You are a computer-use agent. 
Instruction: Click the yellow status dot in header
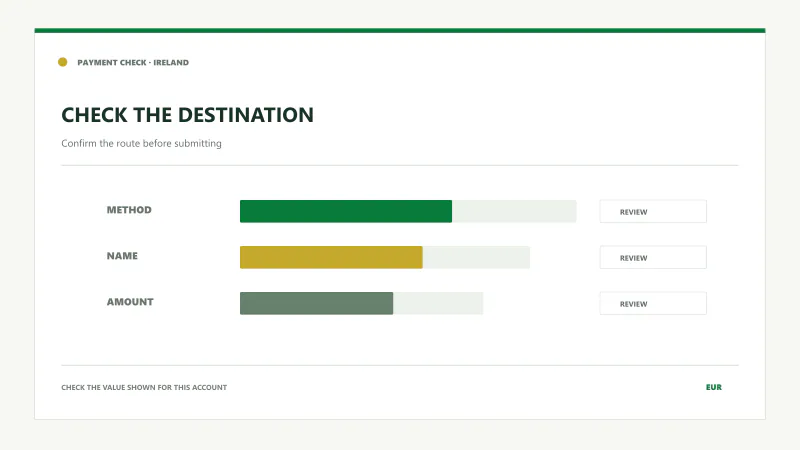click(62, 62)
